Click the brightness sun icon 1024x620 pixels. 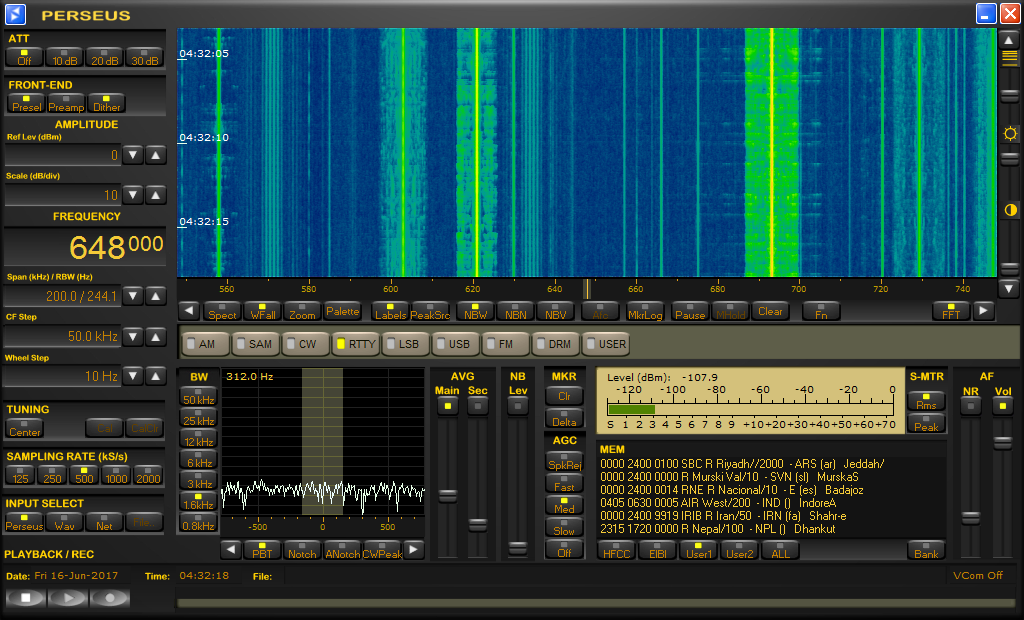click(x=1010, y=133)
